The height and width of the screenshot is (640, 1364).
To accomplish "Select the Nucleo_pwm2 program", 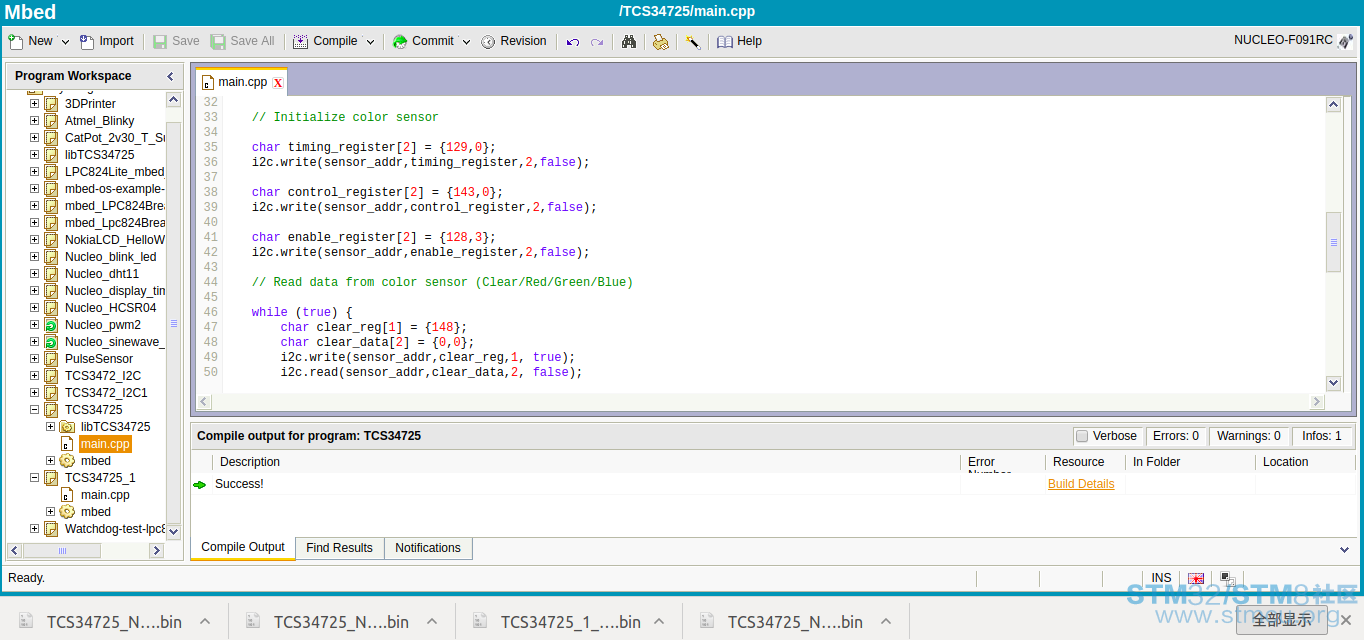I will pyautogui.click(x=103, y=325).
